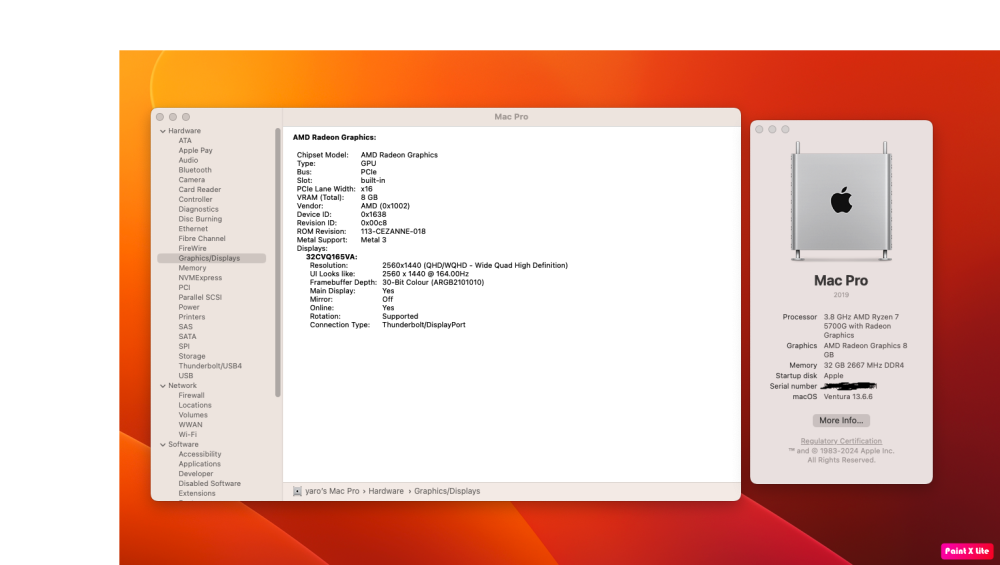Click Hardware in the bottom path bar
This screenshot has height=565, width=1000.
tap(386, 491)
